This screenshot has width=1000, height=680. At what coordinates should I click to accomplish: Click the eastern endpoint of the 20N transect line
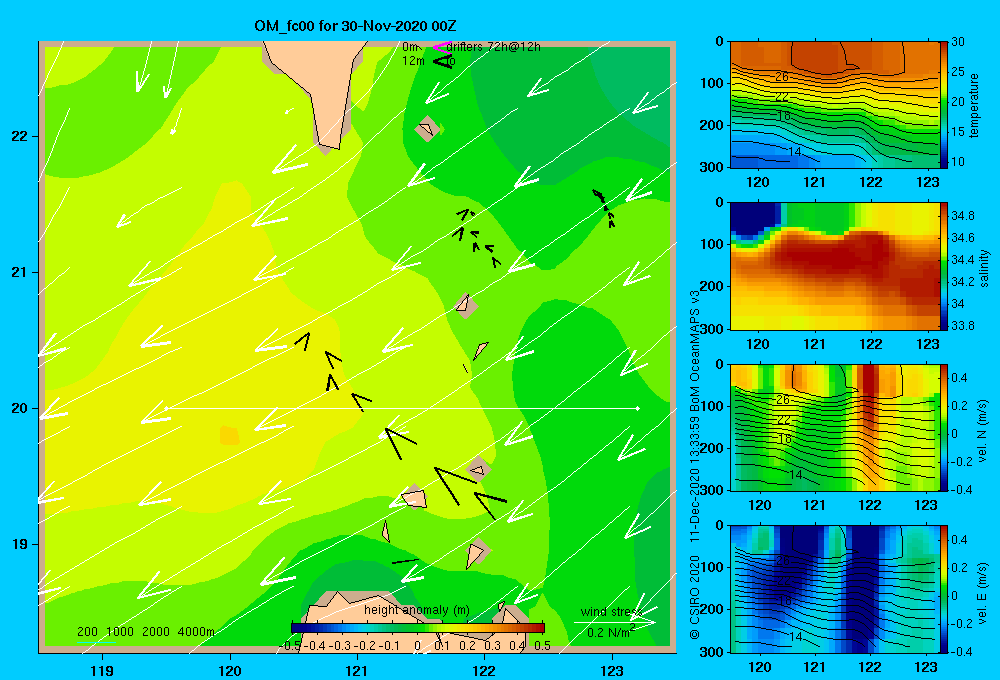637,408
